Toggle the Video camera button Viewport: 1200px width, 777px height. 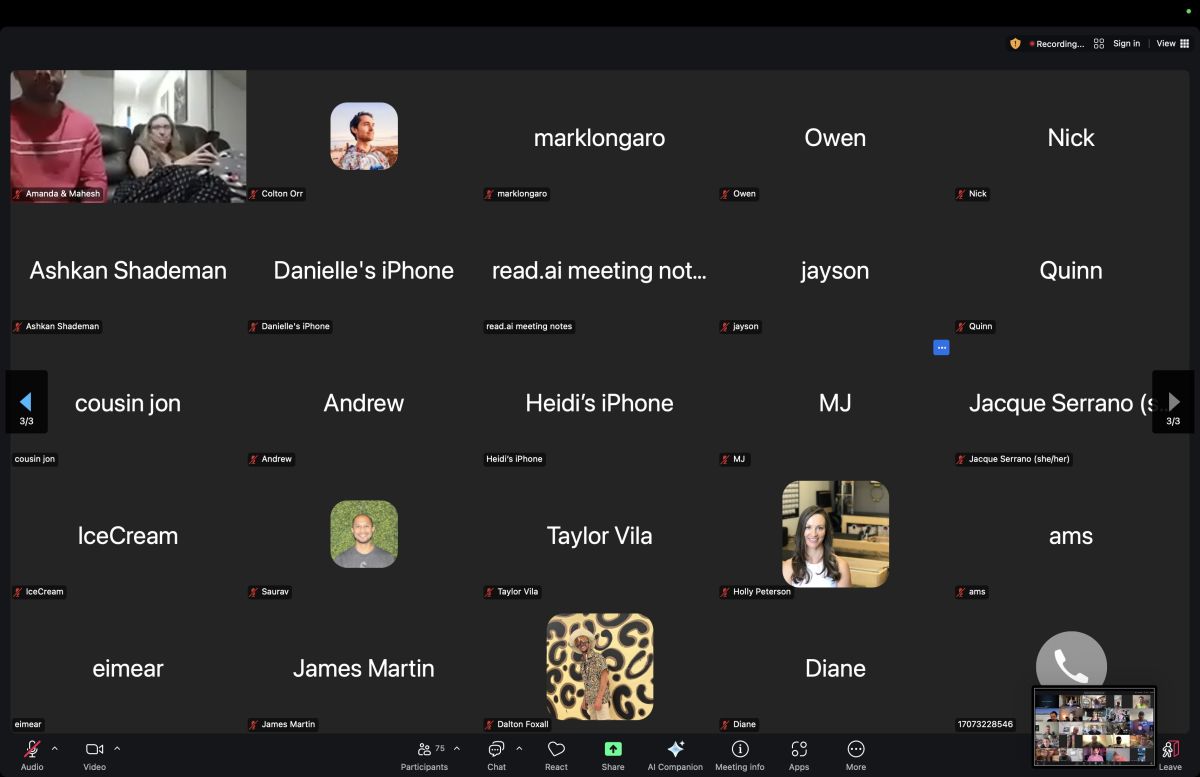pyautogui.click(x=94, y=749)
